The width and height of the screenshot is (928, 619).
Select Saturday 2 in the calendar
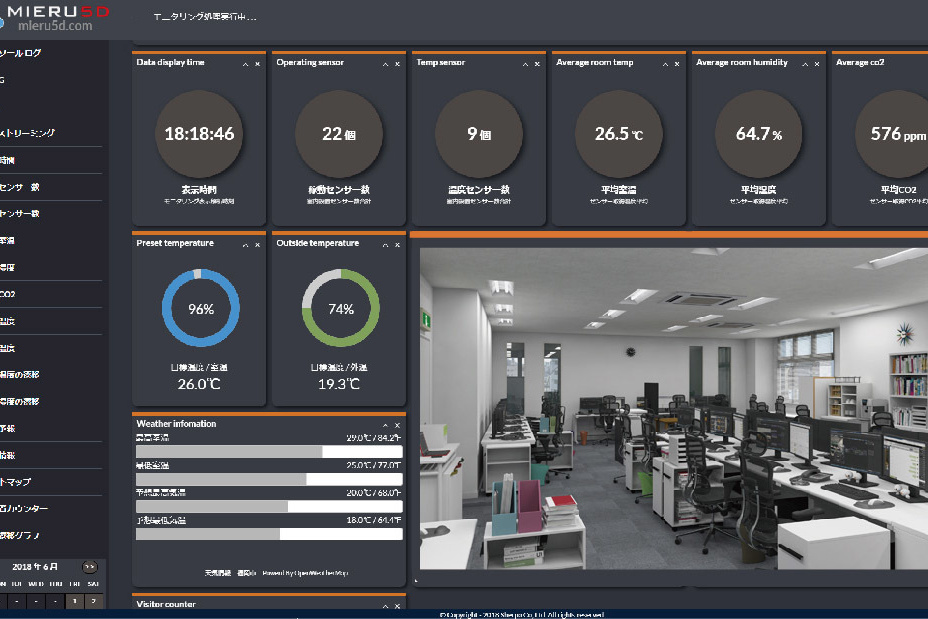click(92, 601)
